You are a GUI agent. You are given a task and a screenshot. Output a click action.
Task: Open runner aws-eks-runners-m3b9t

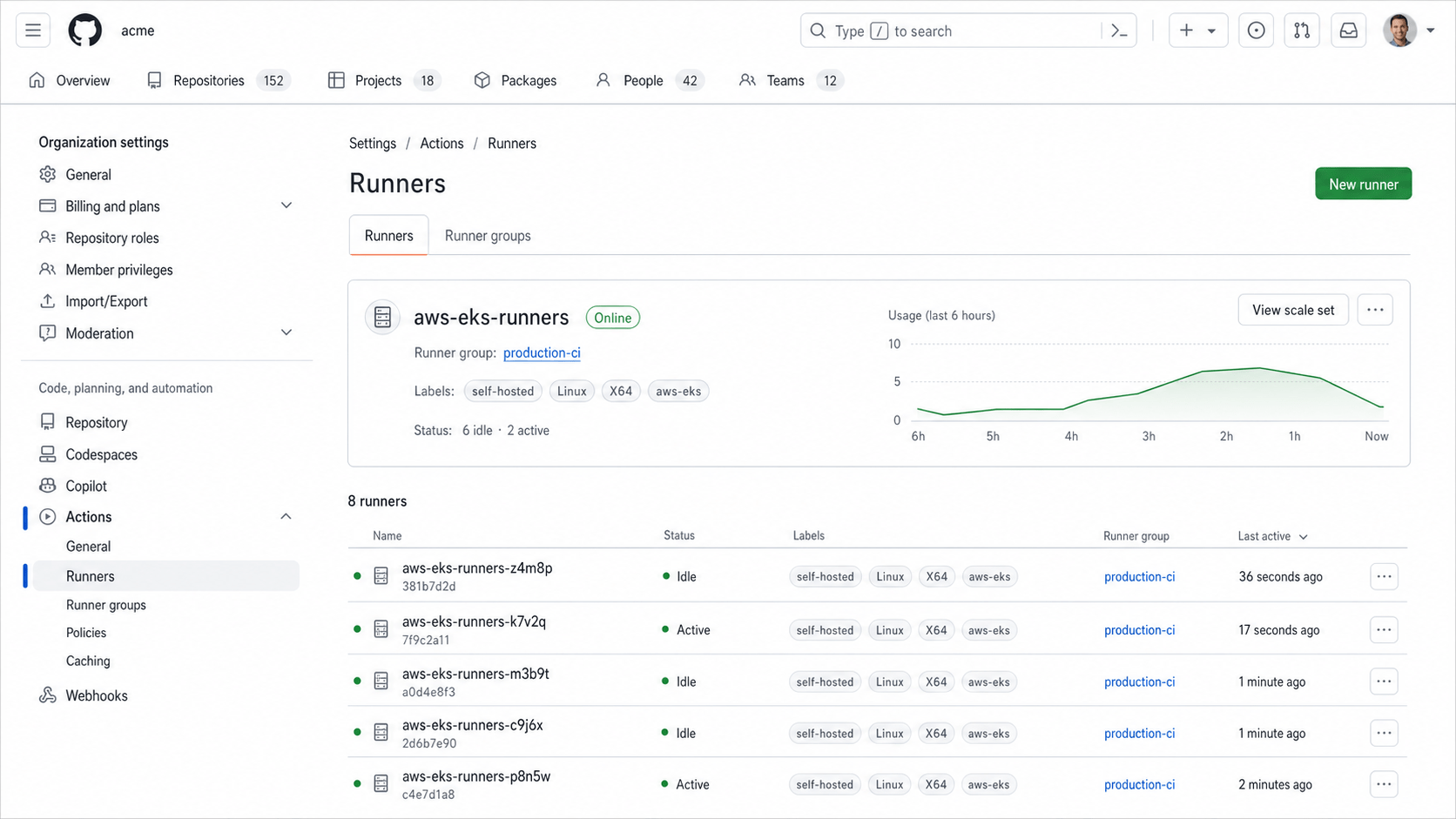click(475, 674)
